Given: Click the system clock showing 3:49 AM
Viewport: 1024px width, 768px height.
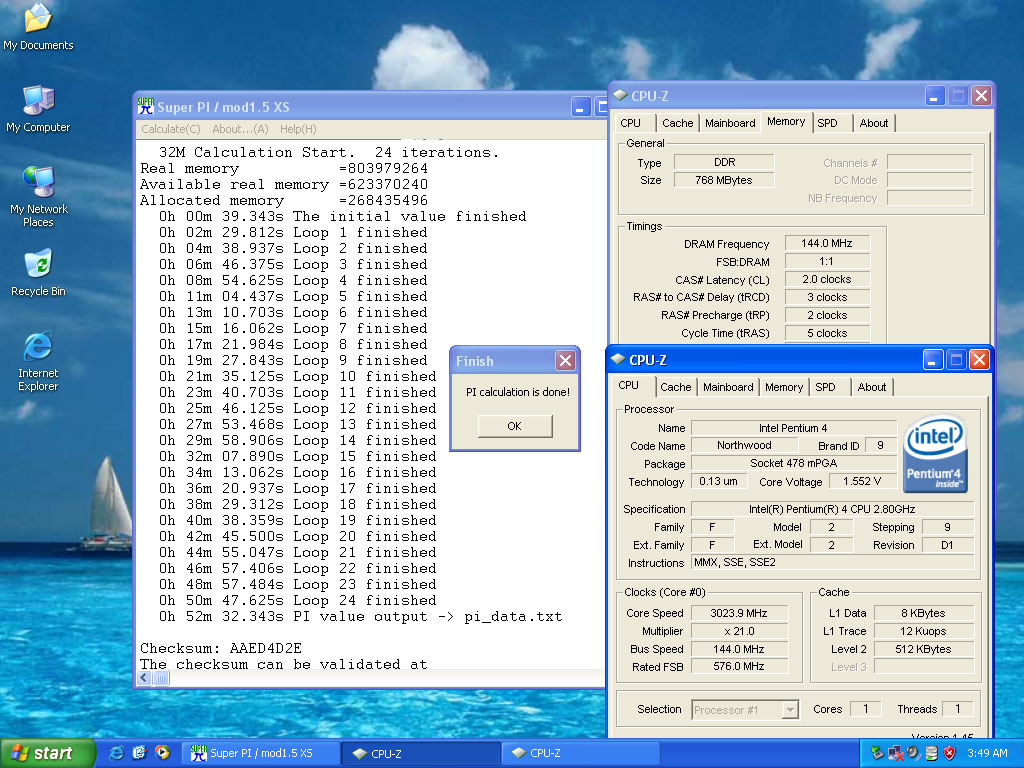Looking at the screenshot, I should [x=987, y=753].
